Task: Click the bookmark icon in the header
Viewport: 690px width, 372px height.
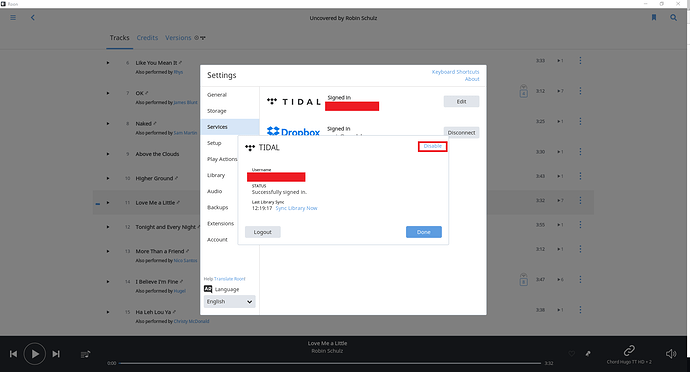Action: point(654,18)
